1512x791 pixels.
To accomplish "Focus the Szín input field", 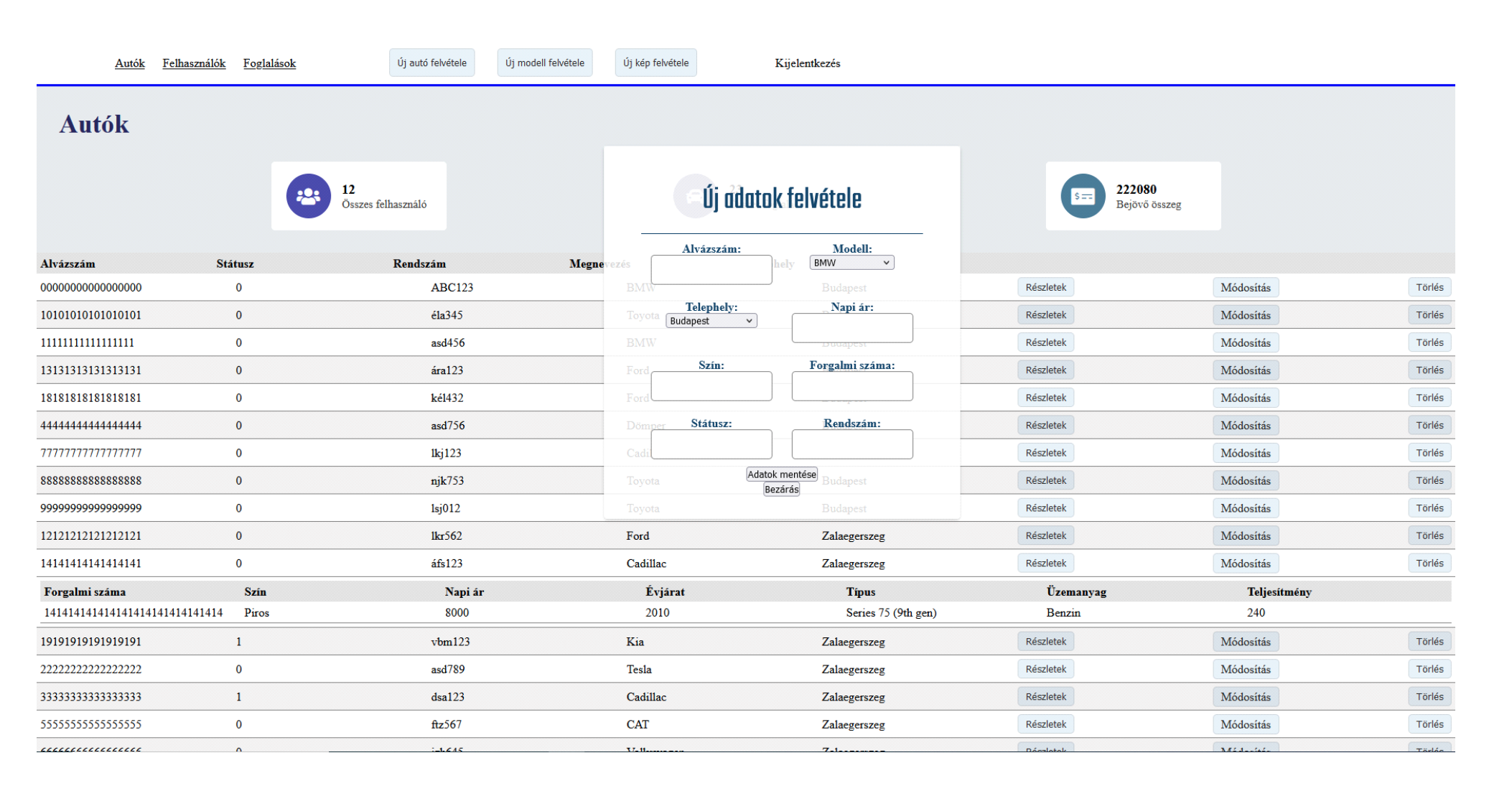I will pyautogui.click(x=711, y=386).
